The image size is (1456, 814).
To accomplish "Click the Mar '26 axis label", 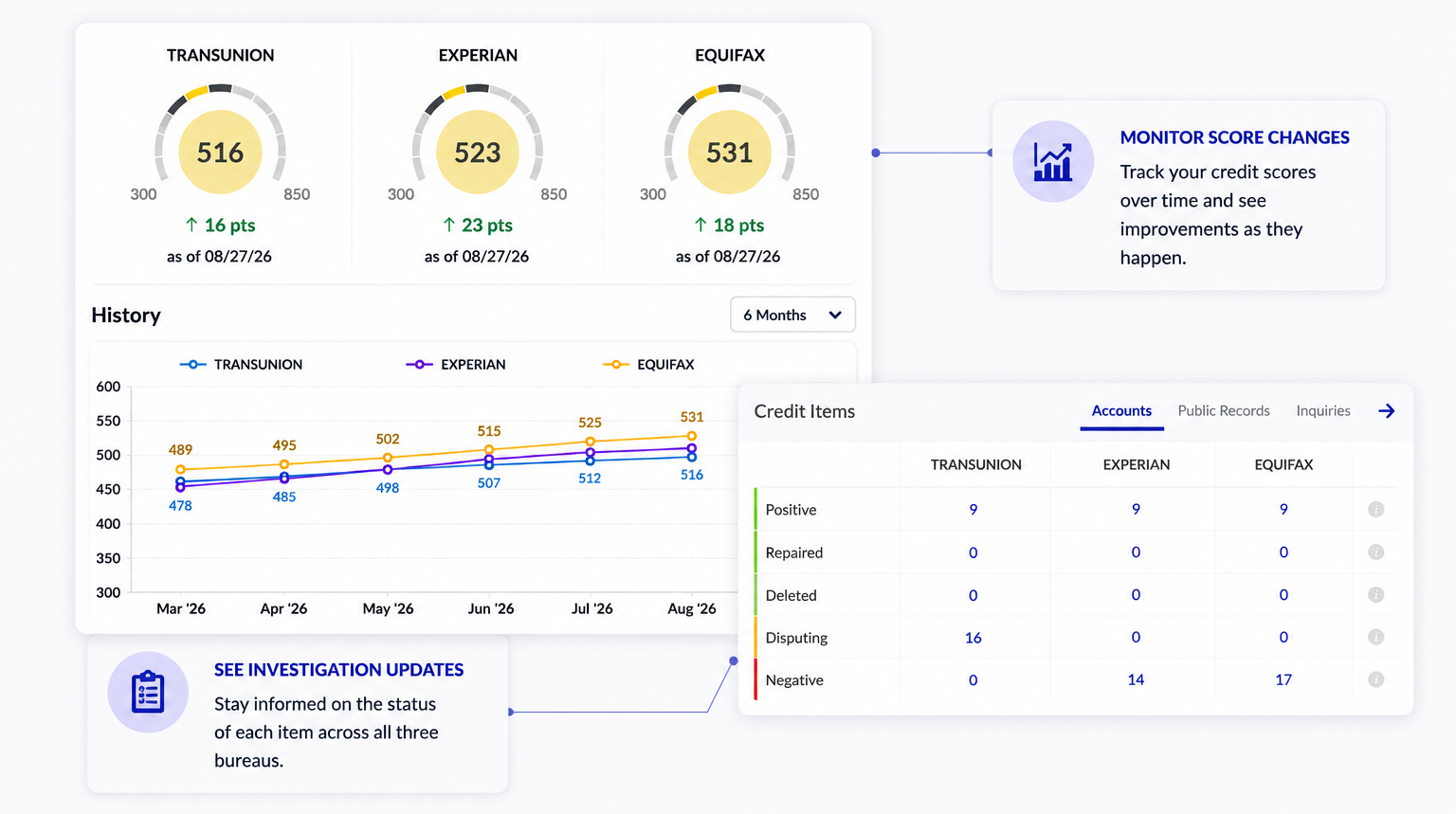I will [181, 608].
